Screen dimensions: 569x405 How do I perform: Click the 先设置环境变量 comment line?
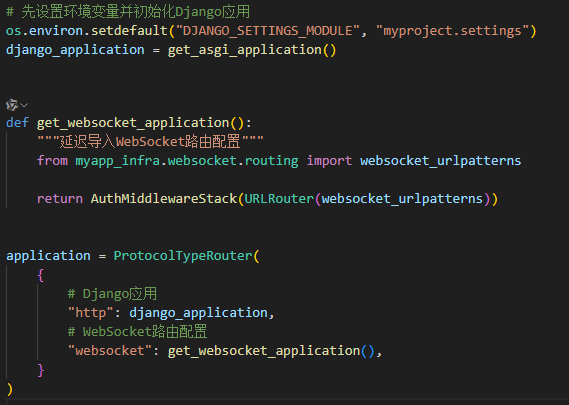[x=128, y=12]
